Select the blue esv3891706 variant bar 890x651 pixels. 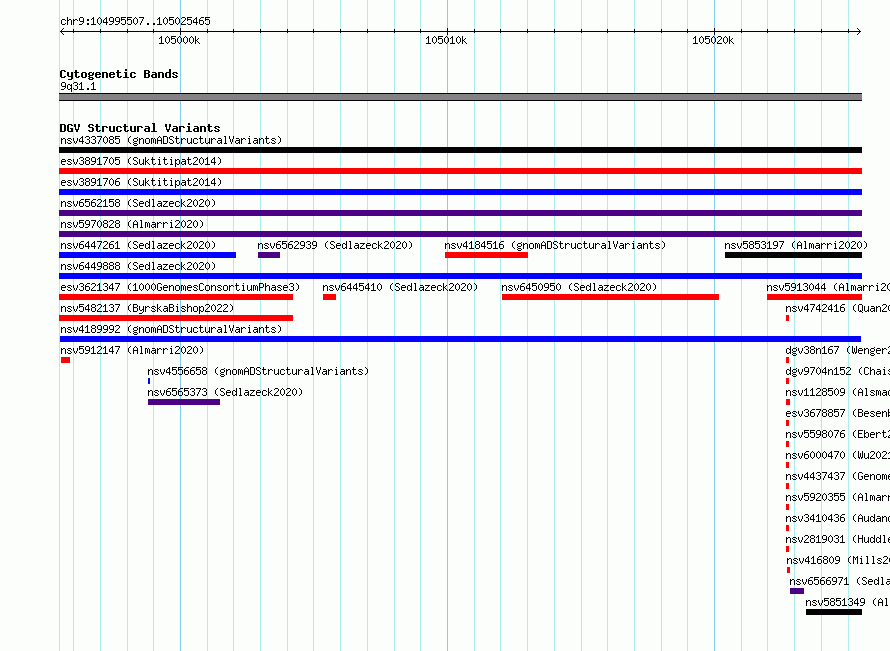point(460,192)
